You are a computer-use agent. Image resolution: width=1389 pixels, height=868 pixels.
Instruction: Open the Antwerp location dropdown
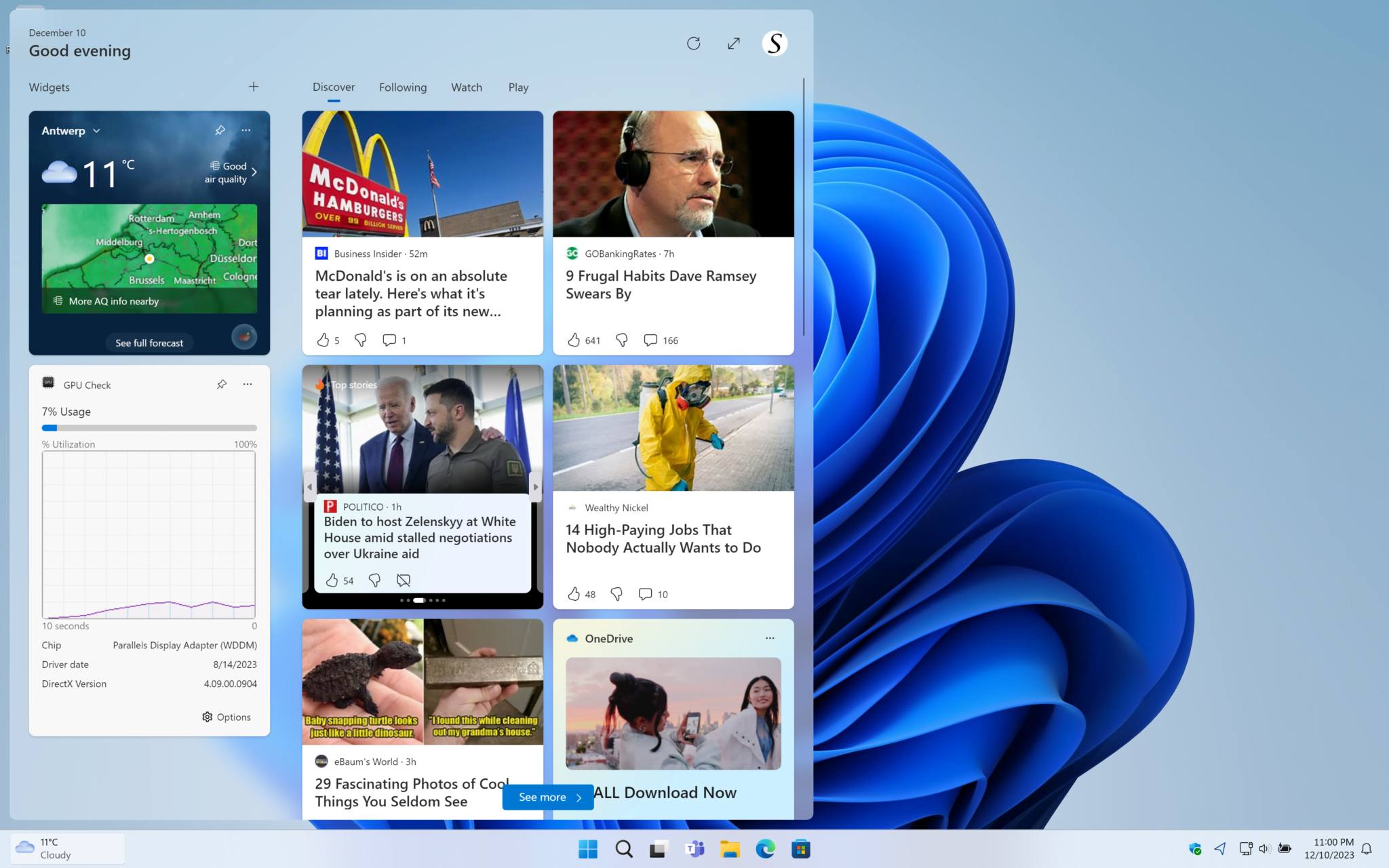point(70,130)
